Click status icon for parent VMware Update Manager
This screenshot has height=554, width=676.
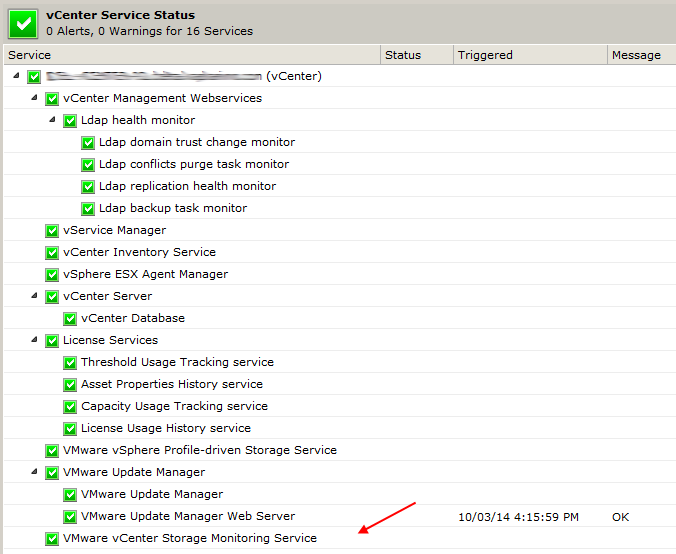[x=52, y=473]
